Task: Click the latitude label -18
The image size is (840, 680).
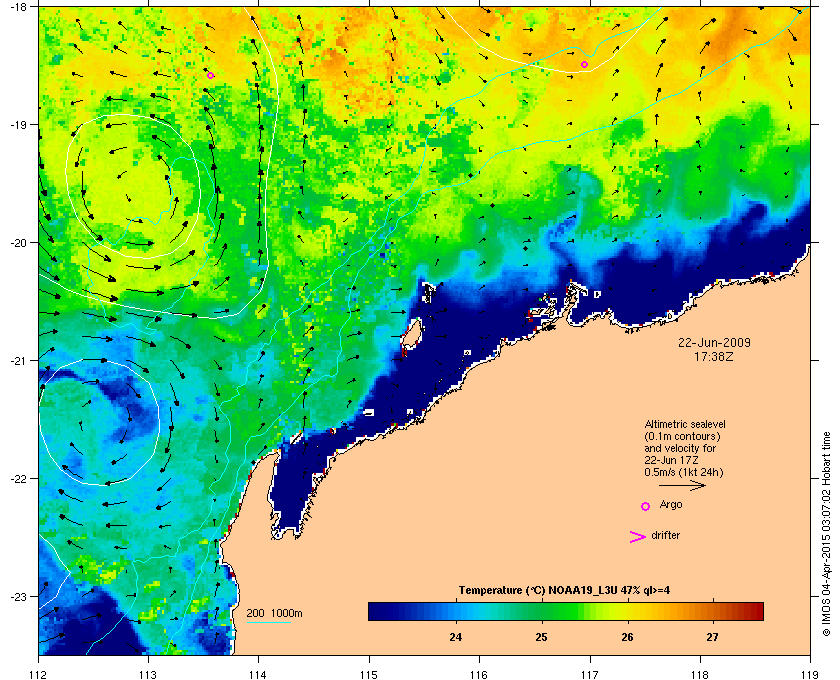Action: tap(18, 7)
